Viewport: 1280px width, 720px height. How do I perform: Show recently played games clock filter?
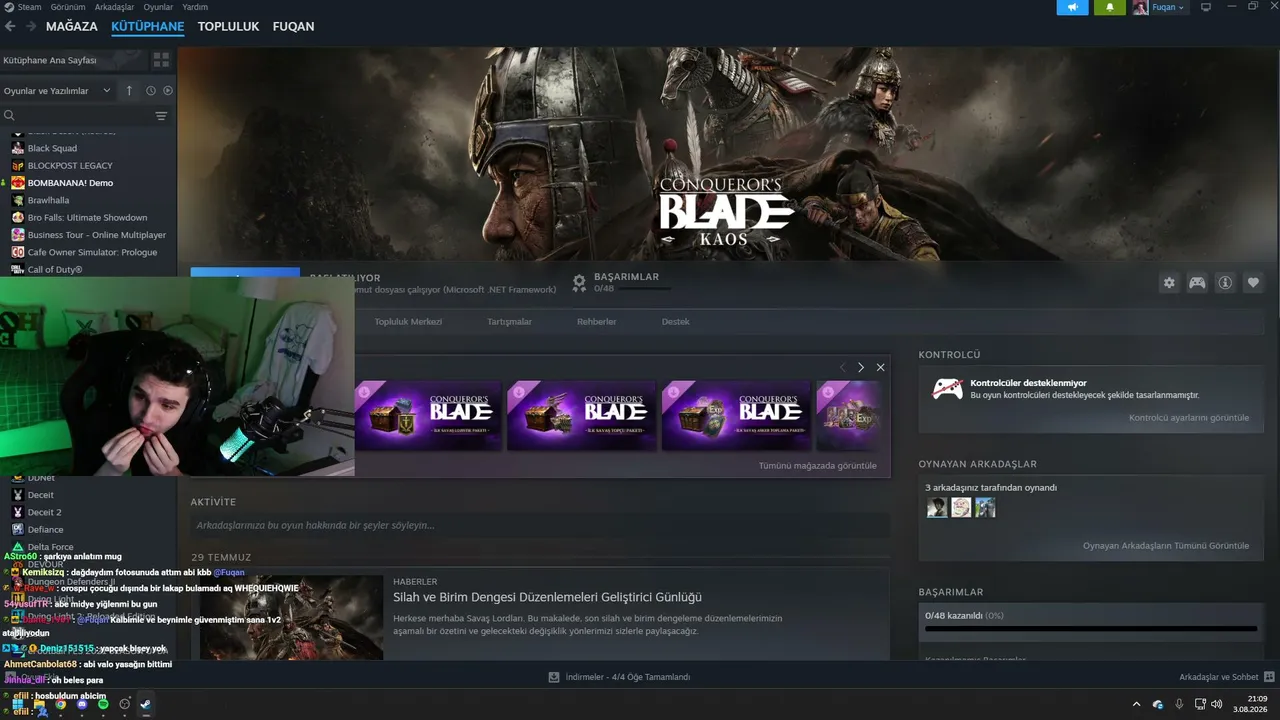tap(151, 91)
